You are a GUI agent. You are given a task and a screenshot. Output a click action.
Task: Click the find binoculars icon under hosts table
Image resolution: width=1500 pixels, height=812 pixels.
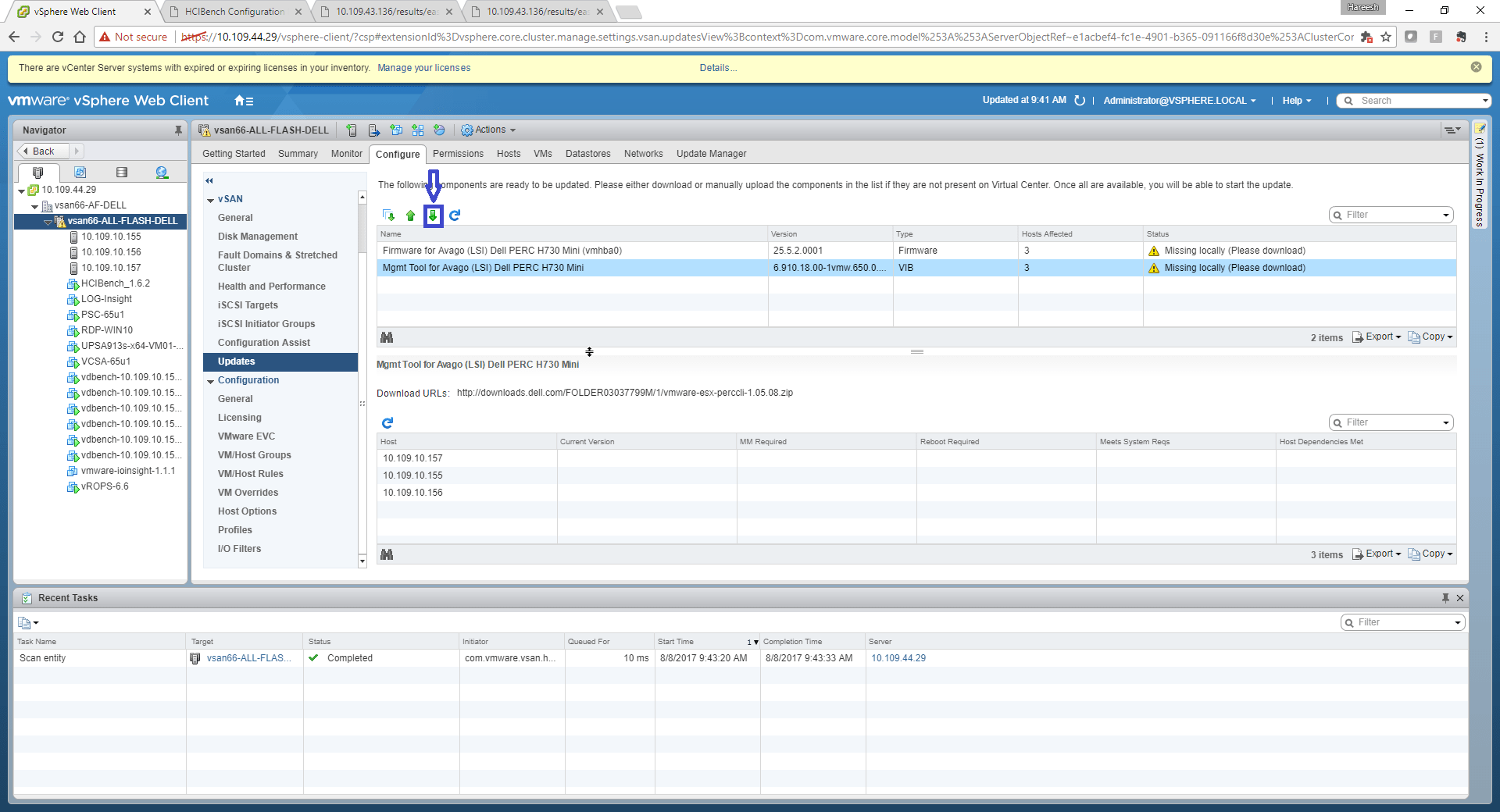pyautogui.click(x=387, y=554)
